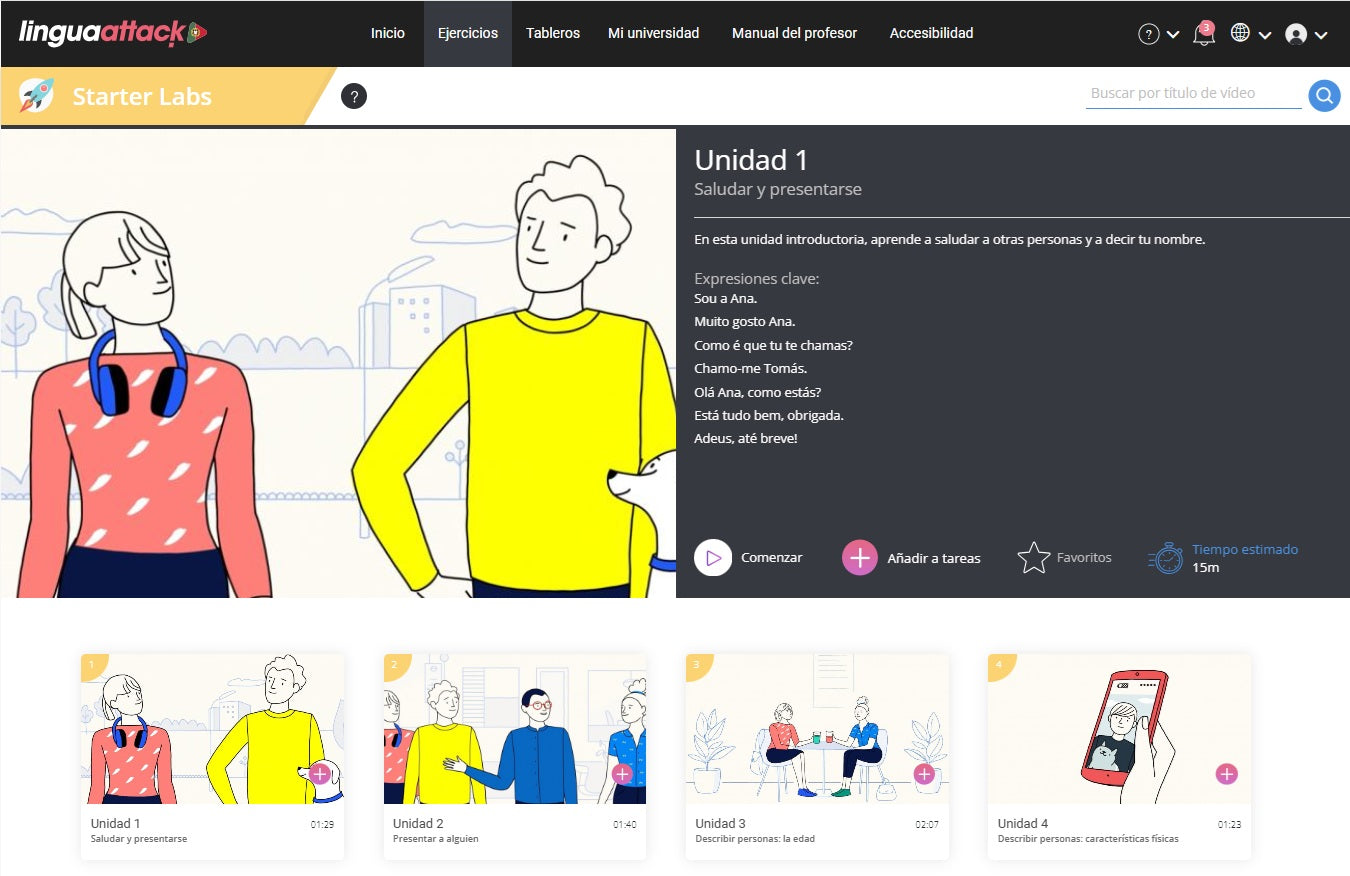Screen dimensions: 1350x876
Task: Click the blue search magnifier button
Action: coord(1324,95)
